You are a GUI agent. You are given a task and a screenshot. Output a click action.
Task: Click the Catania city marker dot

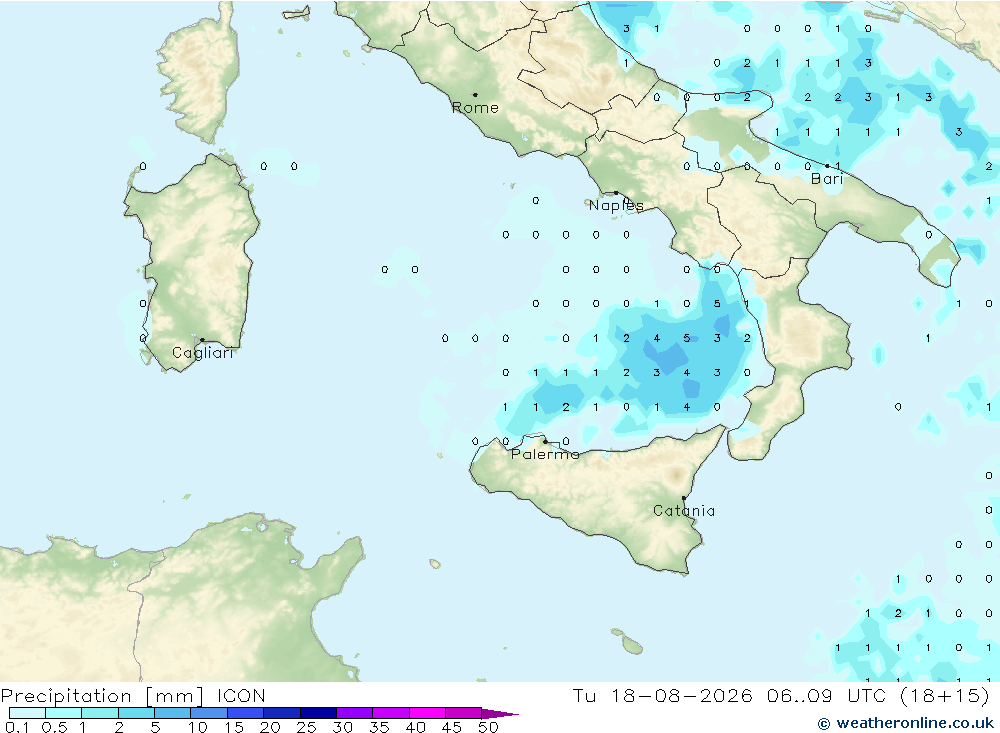click(684, 498)
